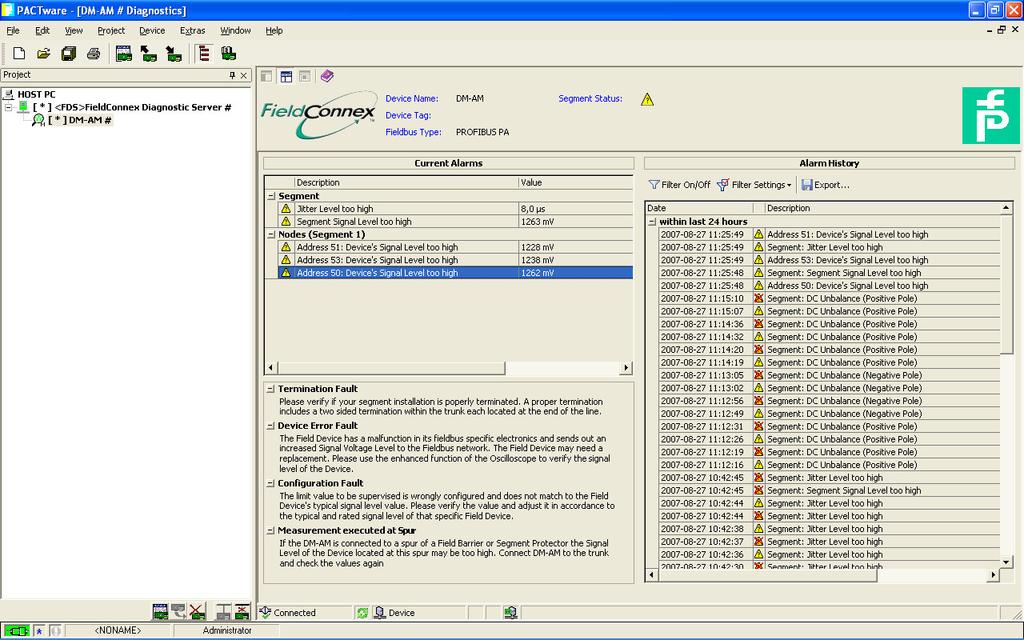Collapse Nodes (Segment 1) group
The width and height of the screenshot is (1024, 640).
(x=271, y=234)
